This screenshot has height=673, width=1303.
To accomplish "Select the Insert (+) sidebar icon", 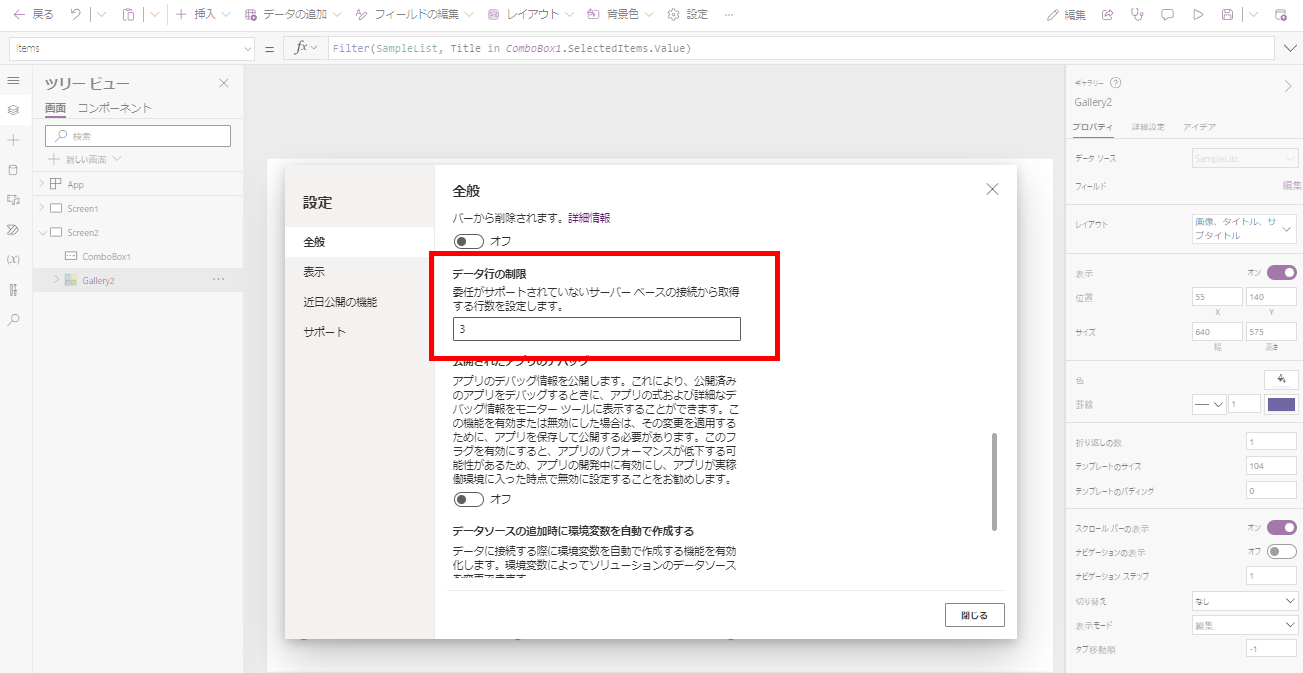I will point(14,140).
